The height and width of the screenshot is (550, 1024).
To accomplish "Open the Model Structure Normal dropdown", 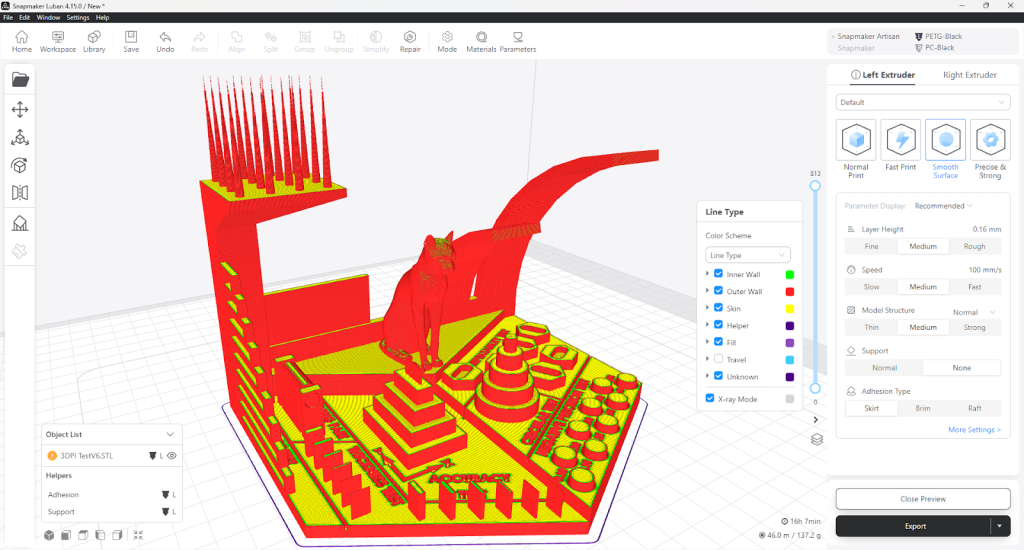I will click(x=974, y=312).
